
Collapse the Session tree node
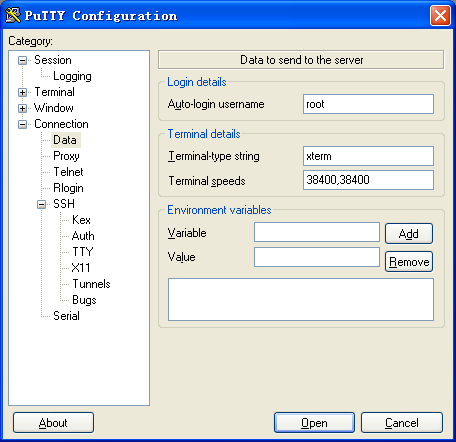click(22, 60)
